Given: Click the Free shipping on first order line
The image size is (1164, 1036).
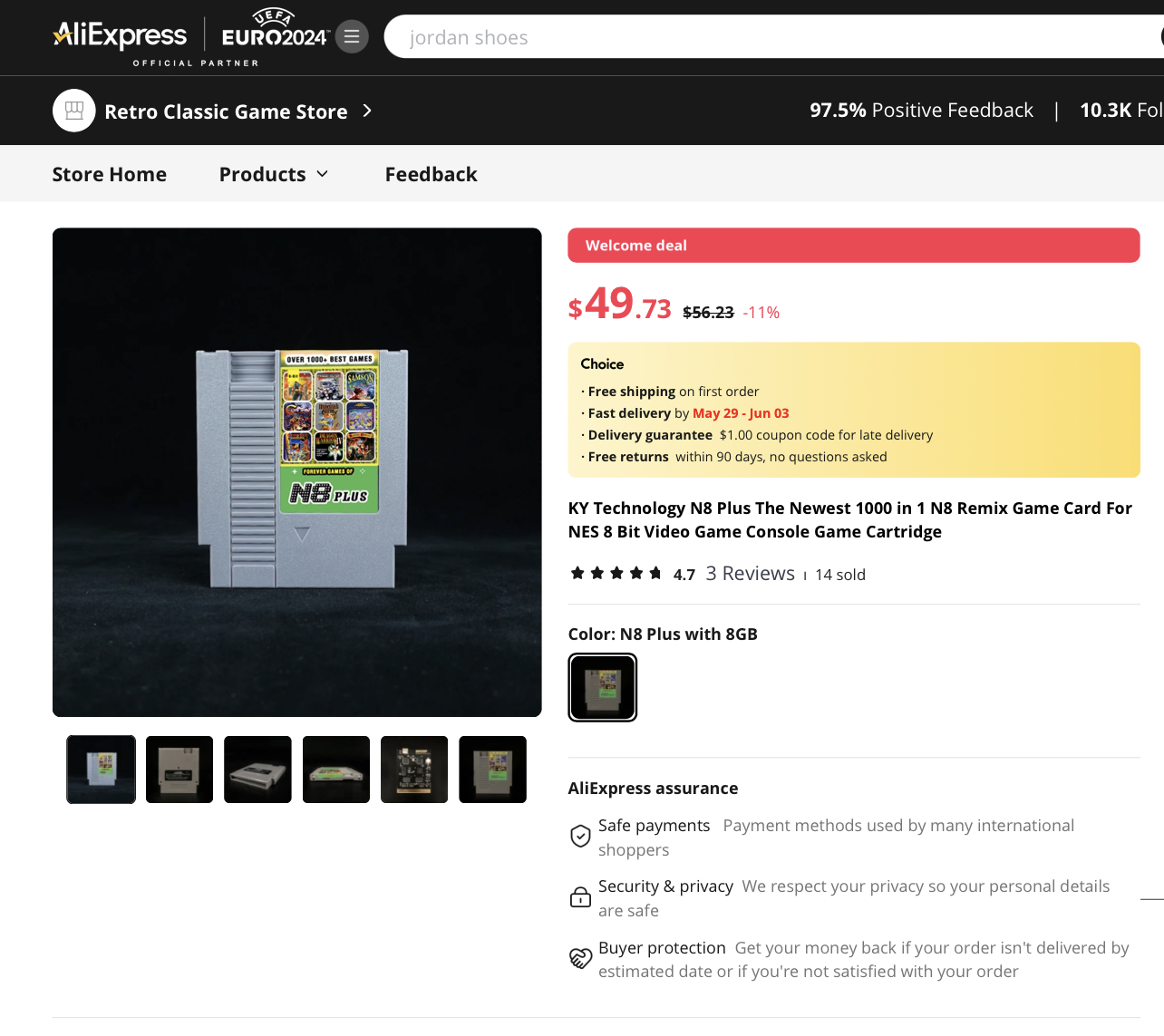Looking at the screenshot, I should (x=670, y=392).
